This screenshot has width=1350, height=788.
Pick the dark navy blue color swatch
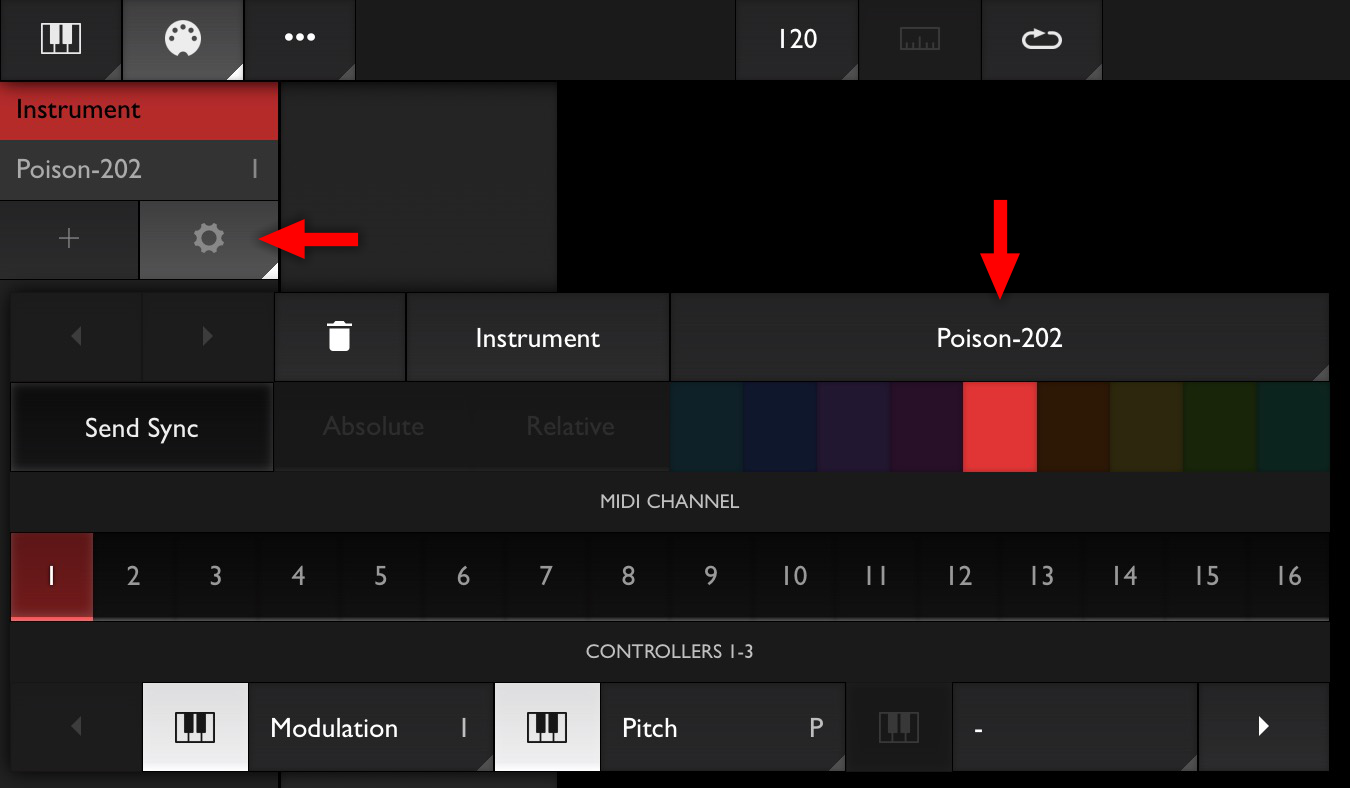click(780, 427)
